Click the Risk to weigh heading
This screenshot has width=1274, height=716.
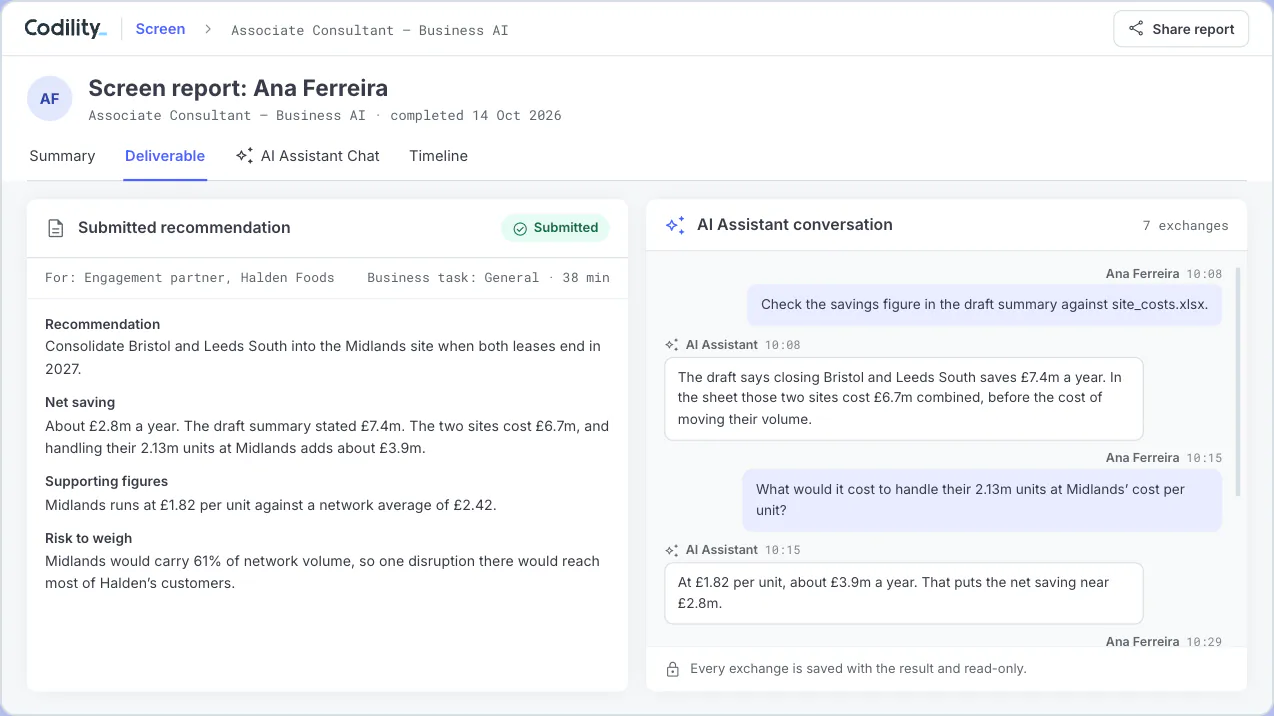[x=88, y=538]
